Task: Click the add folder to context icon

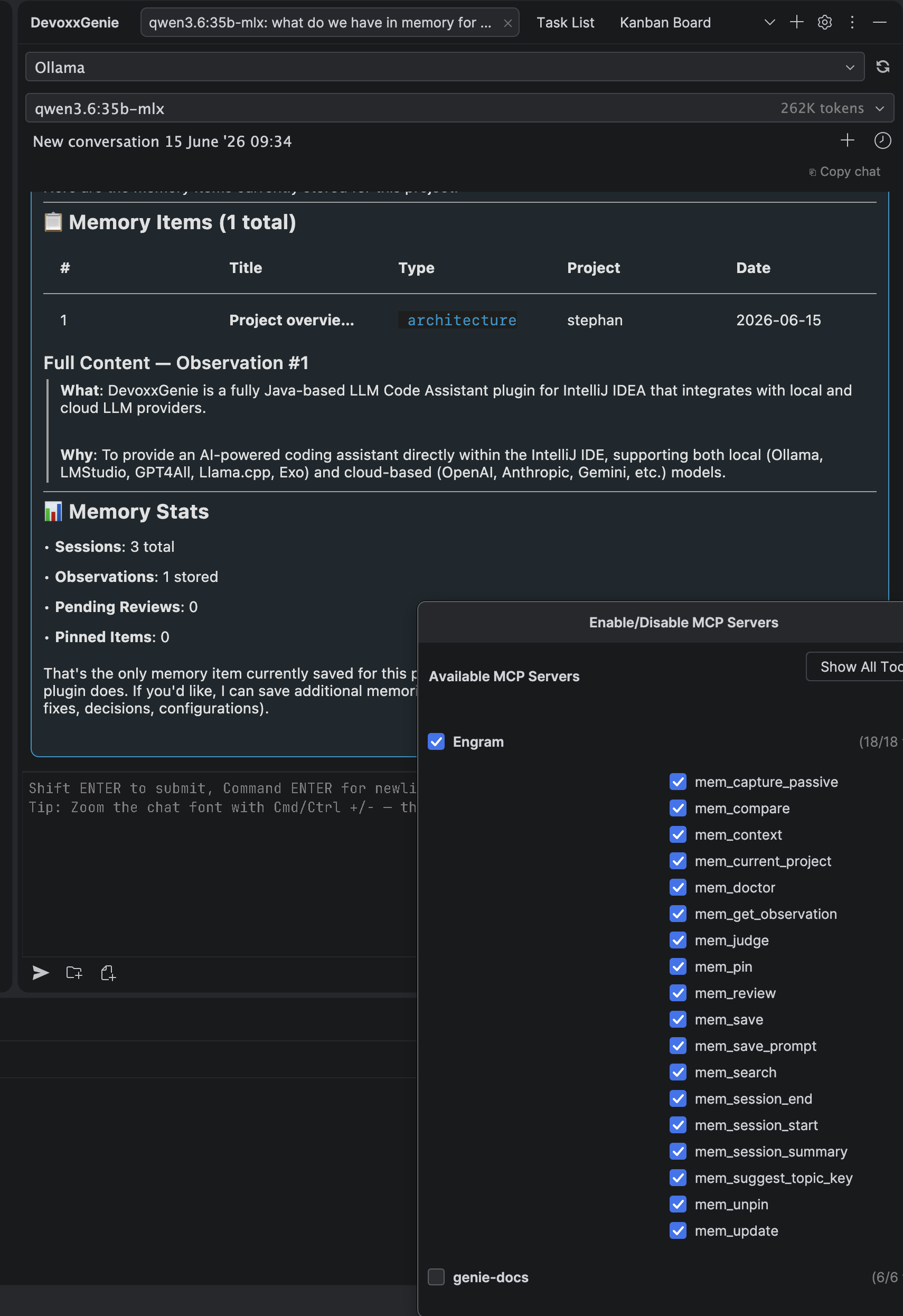Action: [x=74, y=973]
